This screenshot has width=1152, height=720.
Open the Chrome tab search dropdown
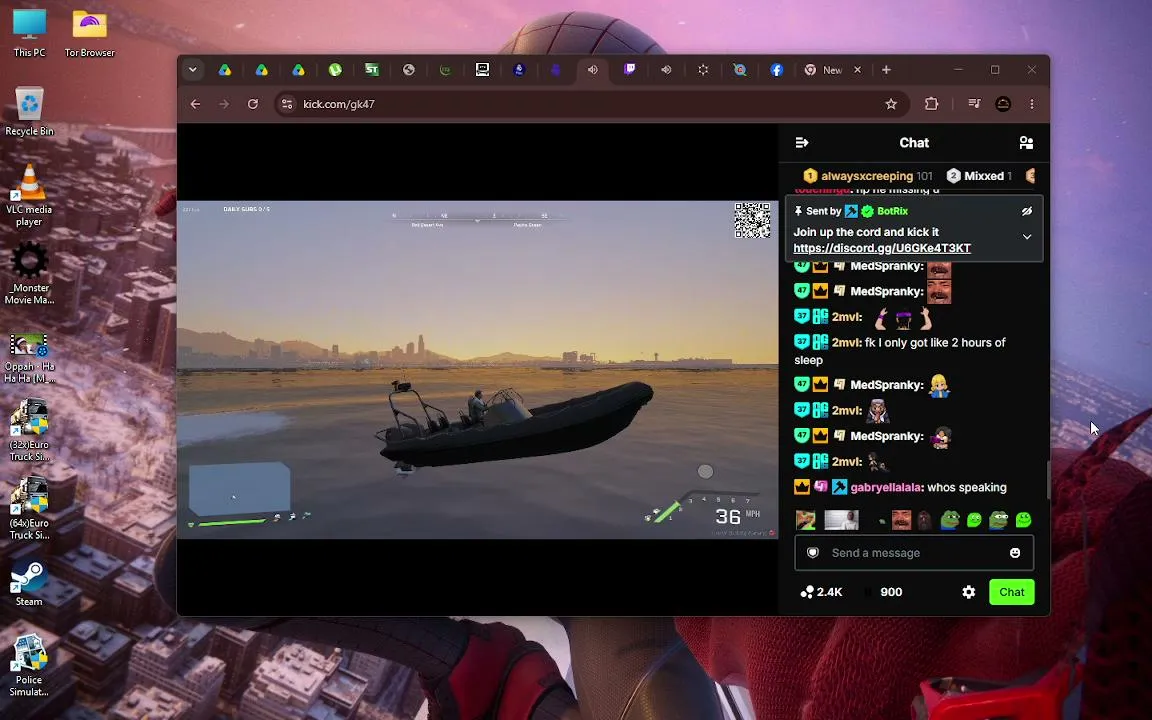pos(192,70)
